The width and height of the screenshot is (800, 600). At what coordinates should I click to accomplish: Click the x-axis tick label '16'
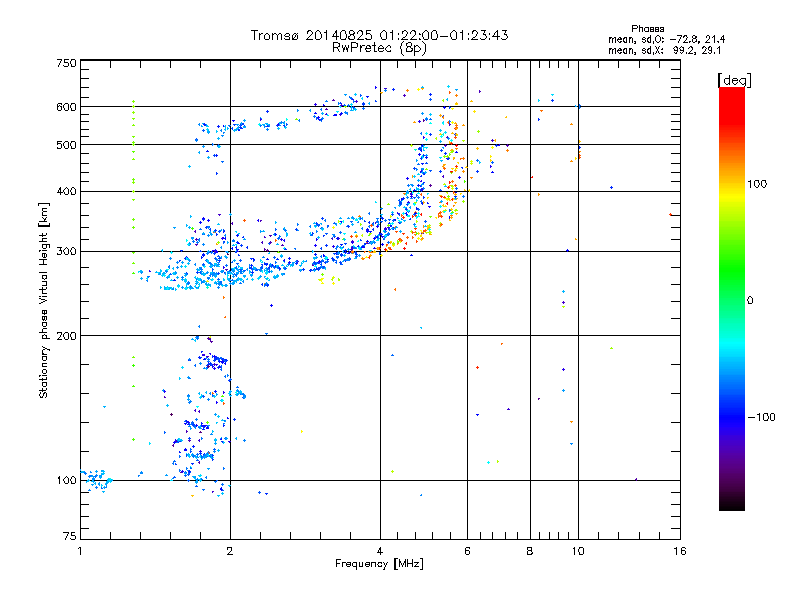tap(680, 551)
